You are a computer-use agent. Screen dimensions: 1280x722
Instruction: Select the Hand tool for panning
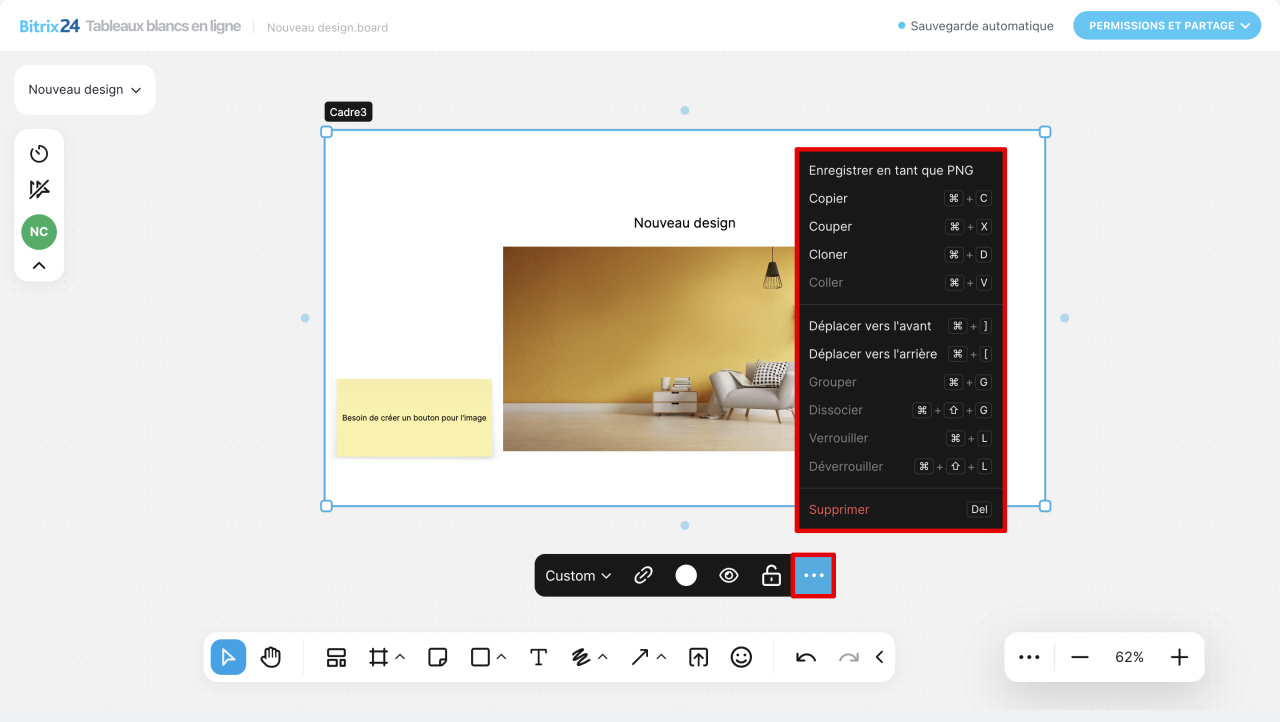pyautogui.click(x=271, y=657)
